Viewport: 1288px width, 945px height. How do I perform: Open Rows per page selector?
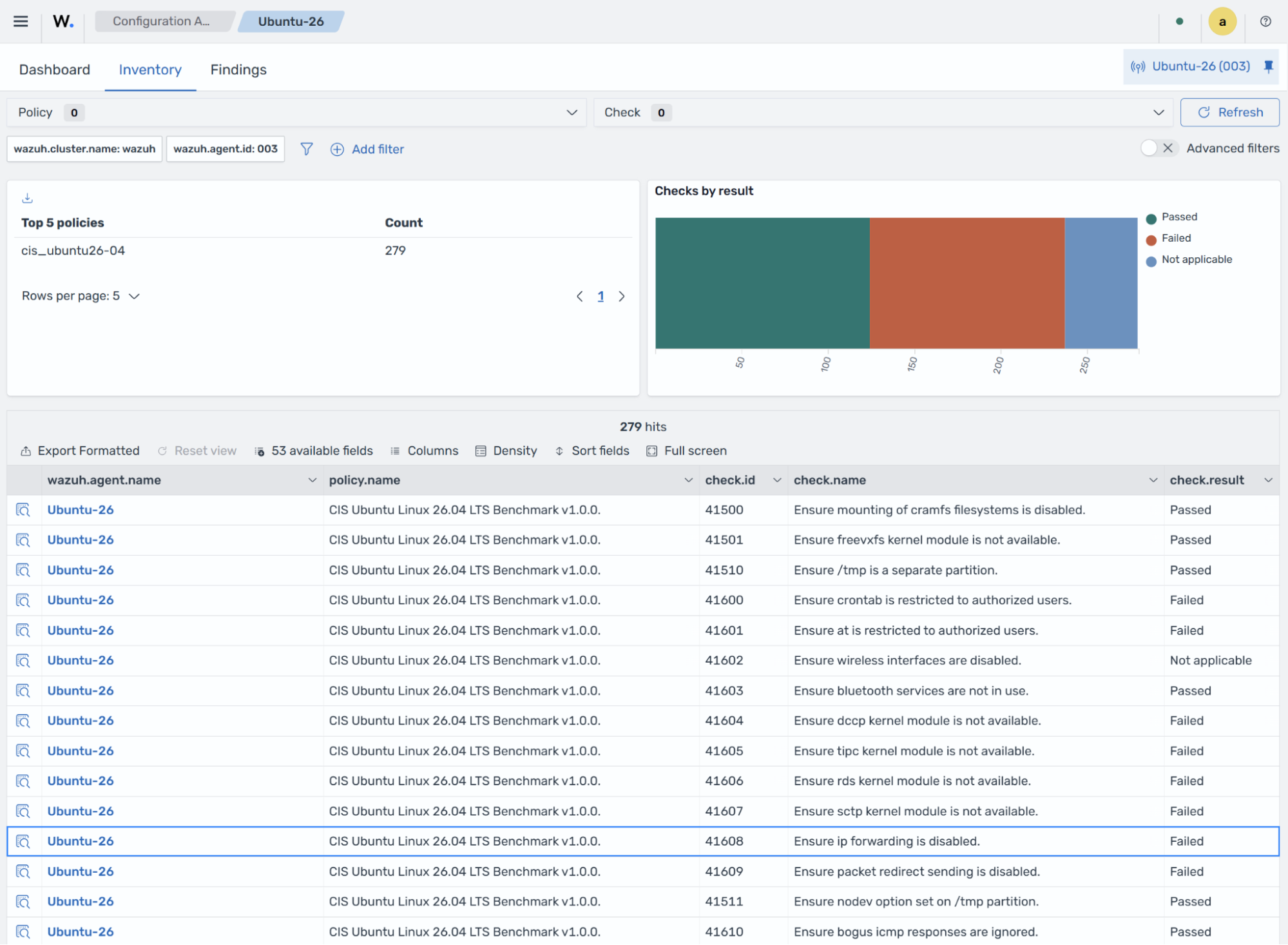(81, 296)
